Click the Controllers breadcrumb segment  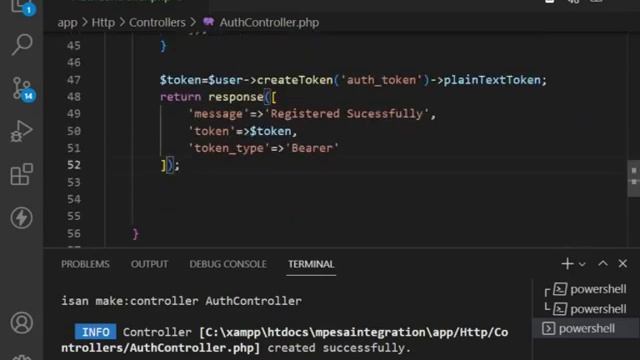(x=157, y=22)
